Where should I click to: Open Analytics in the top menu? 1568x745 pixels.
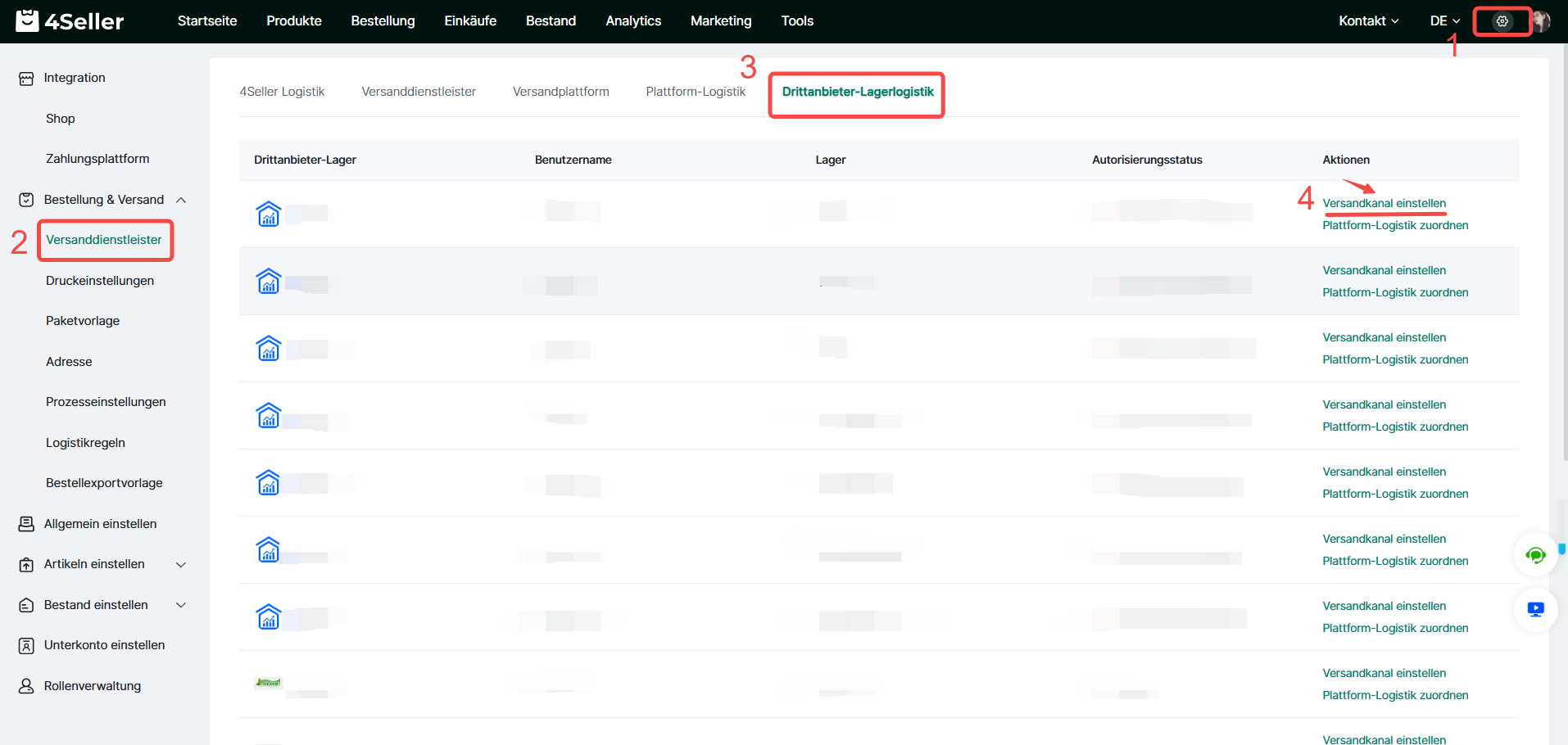632,21
